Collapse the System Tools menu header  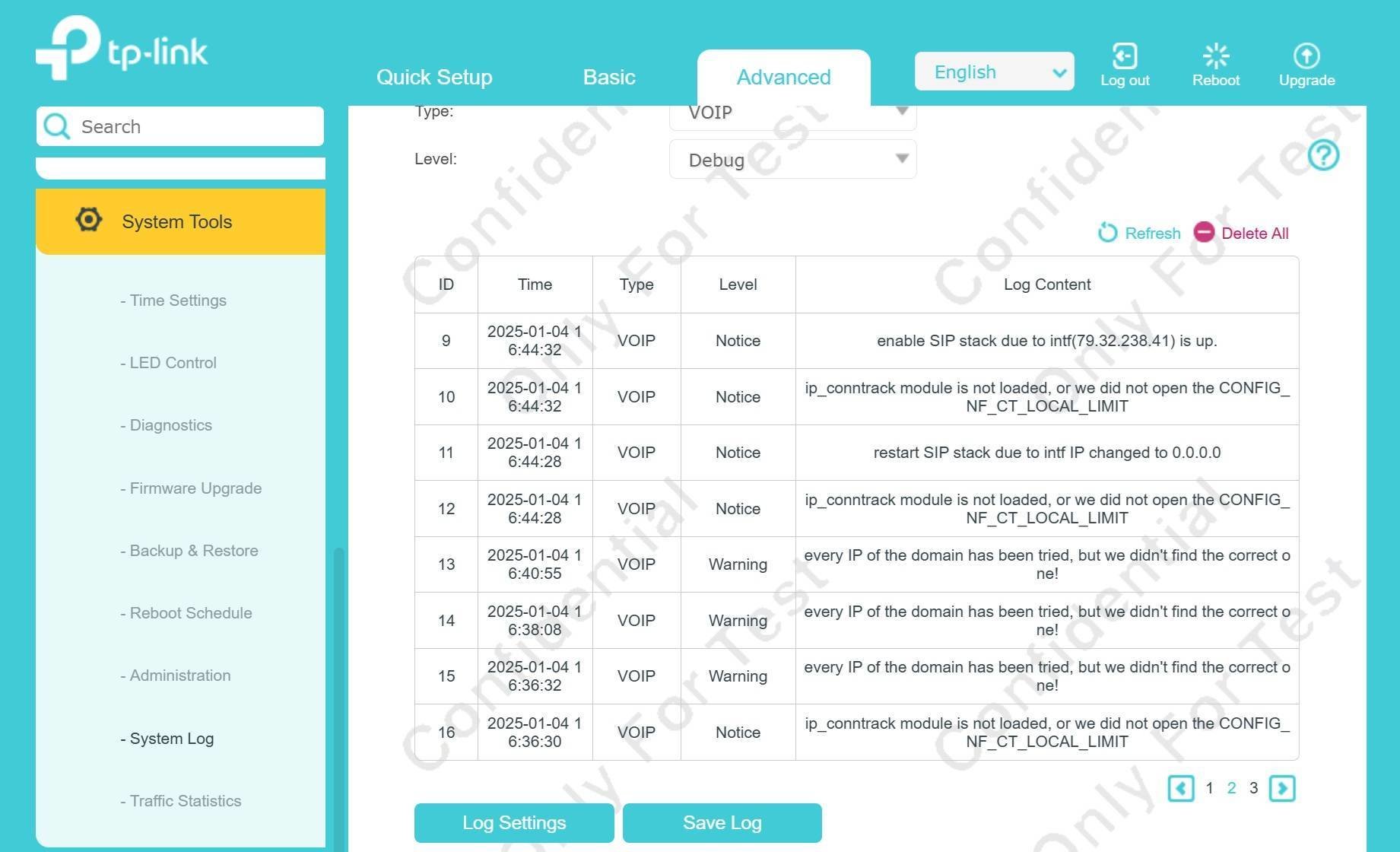pos(180,221)
